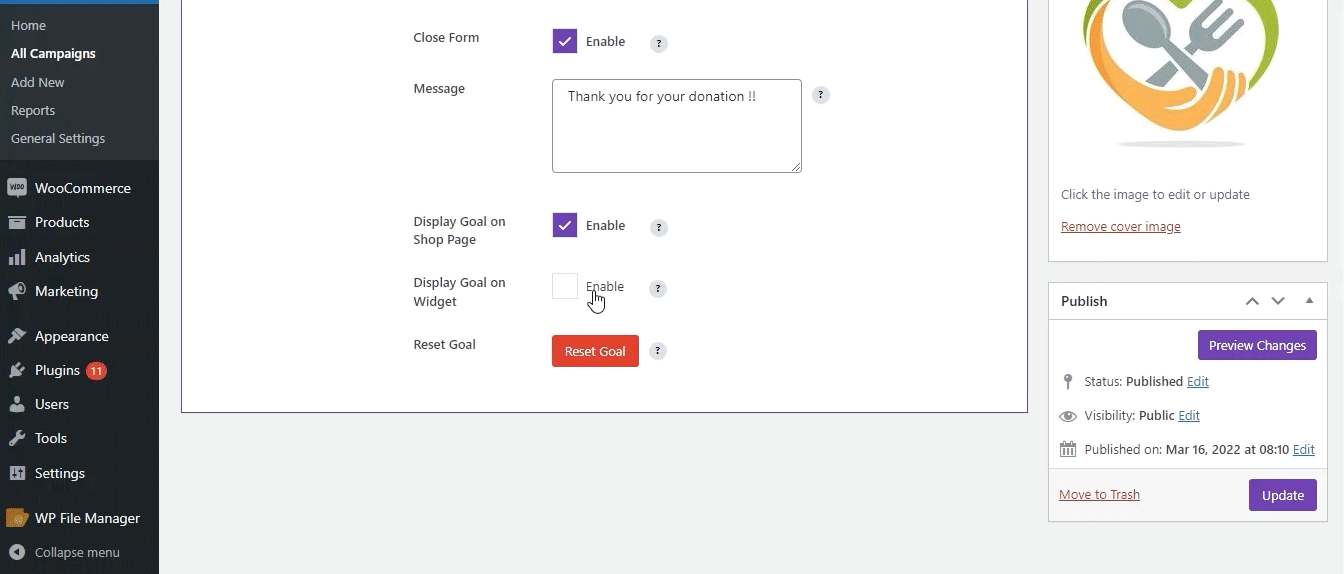Check Display Goal on Widget Enable checkbox
The width and height of the screenshot is (1344, 574).
click(565, 286)
